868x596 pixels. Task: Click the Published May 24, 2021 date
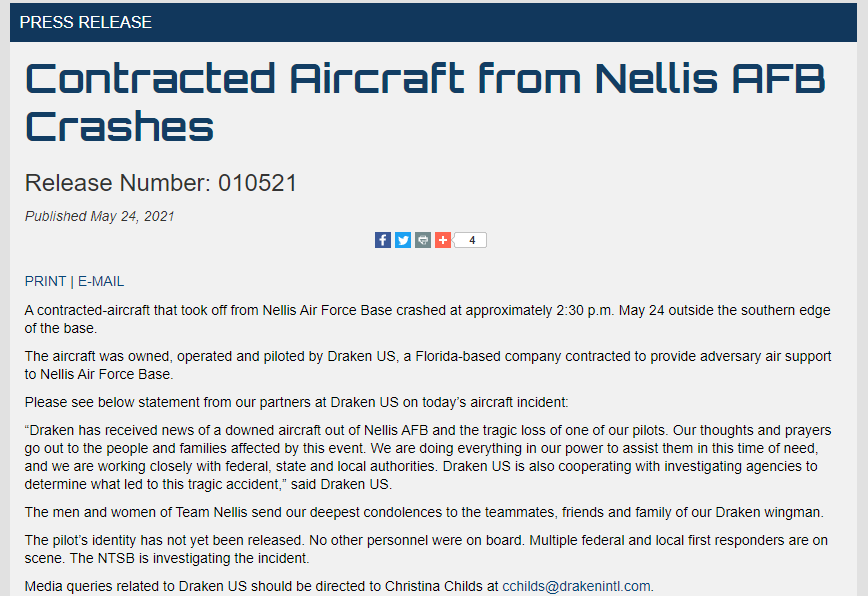[x=99, y=216]
